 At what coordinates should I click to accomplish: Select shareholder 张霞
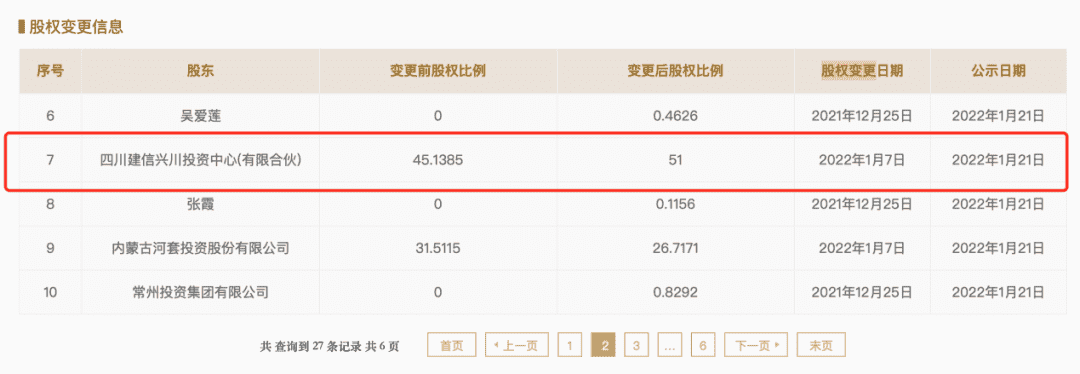tap(200, 204)
